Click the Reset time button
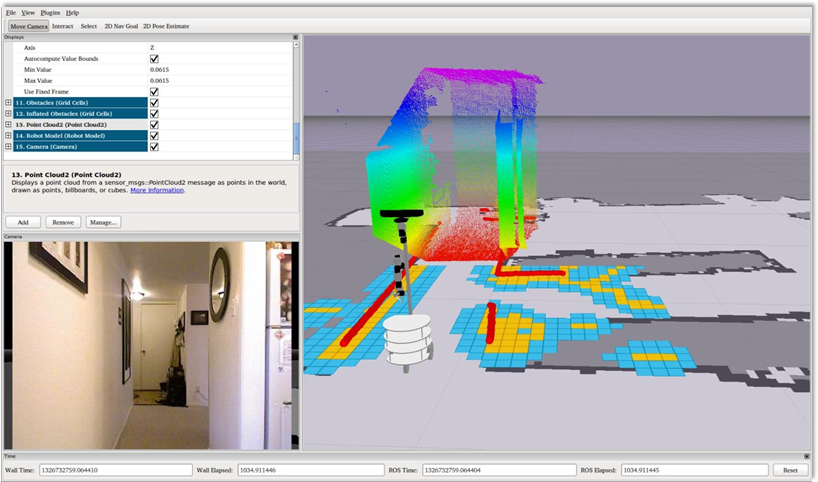This screenshot has height=482, width=818. 790,470
